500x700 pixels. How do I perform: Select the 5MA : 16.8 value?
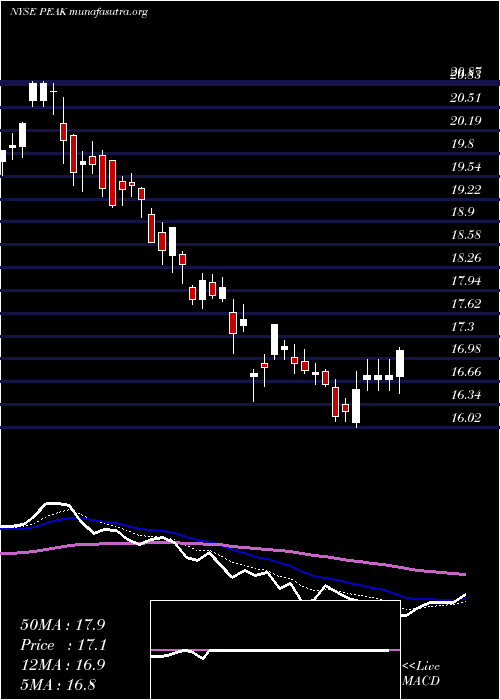(58, 684)
